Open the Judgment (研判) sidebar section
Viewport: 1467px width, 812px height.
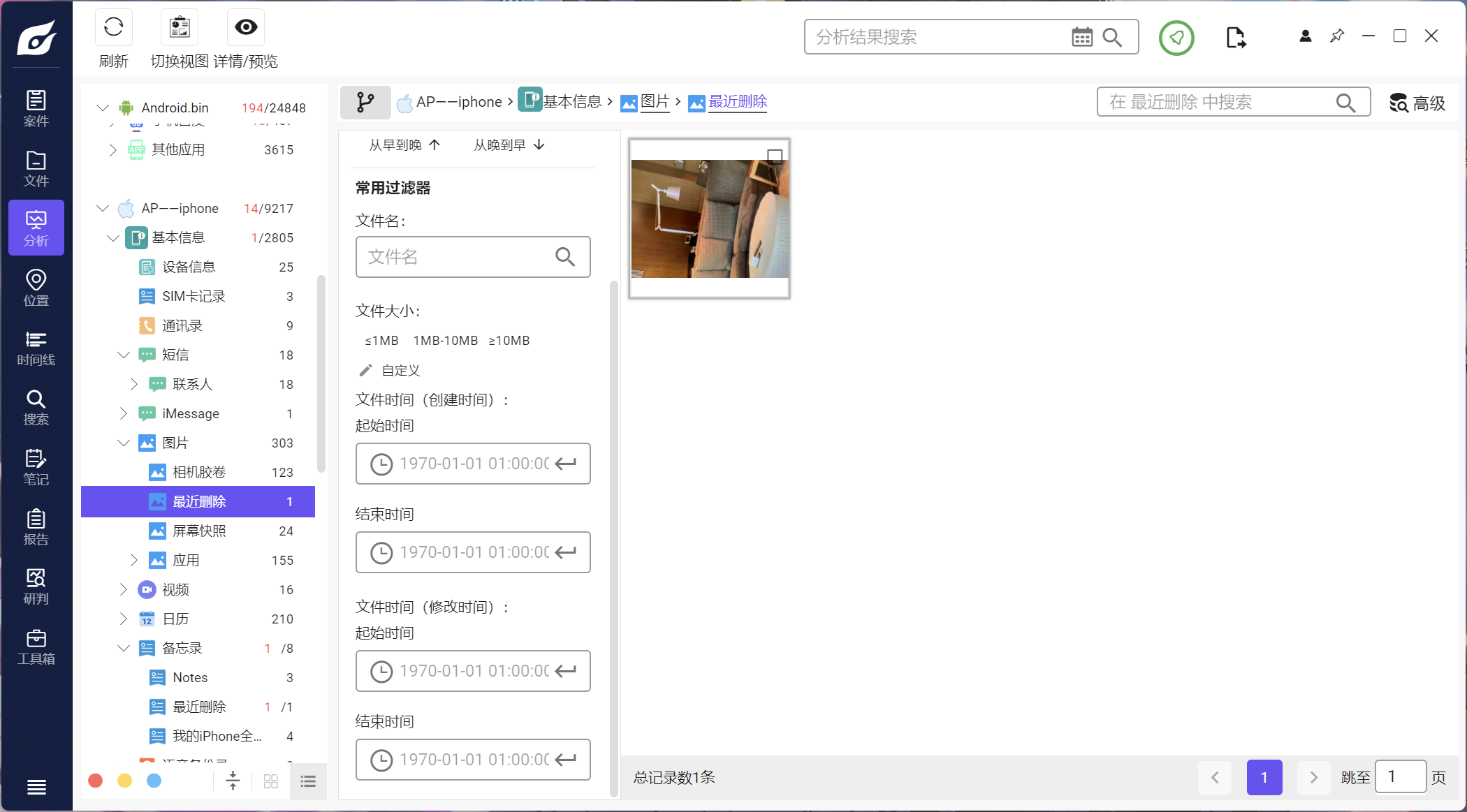(x=36, y=586)
